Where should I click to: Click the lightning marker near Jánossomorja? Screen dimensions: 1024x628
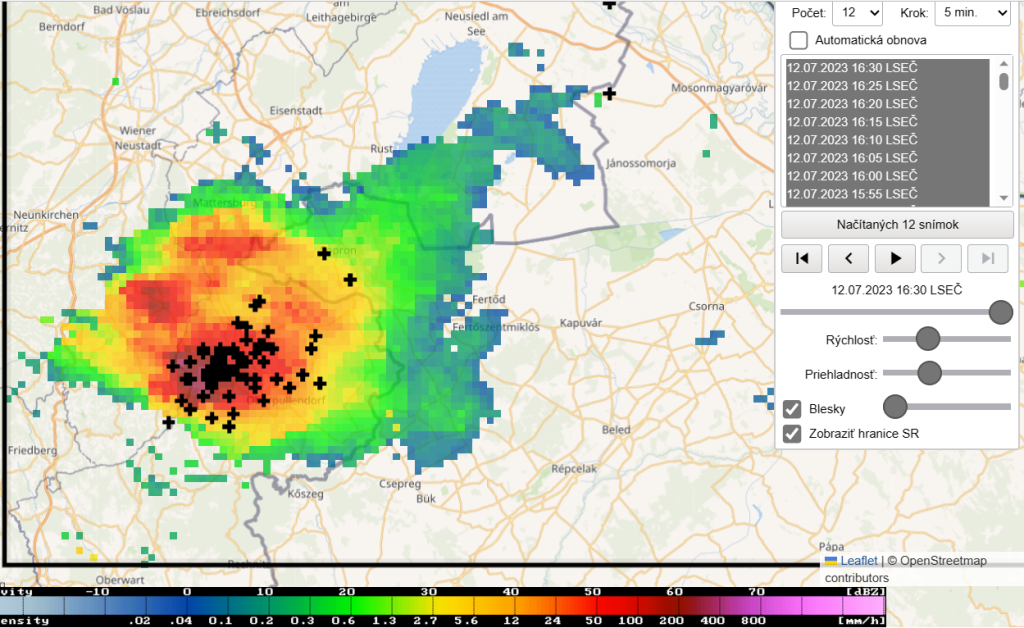608,93
